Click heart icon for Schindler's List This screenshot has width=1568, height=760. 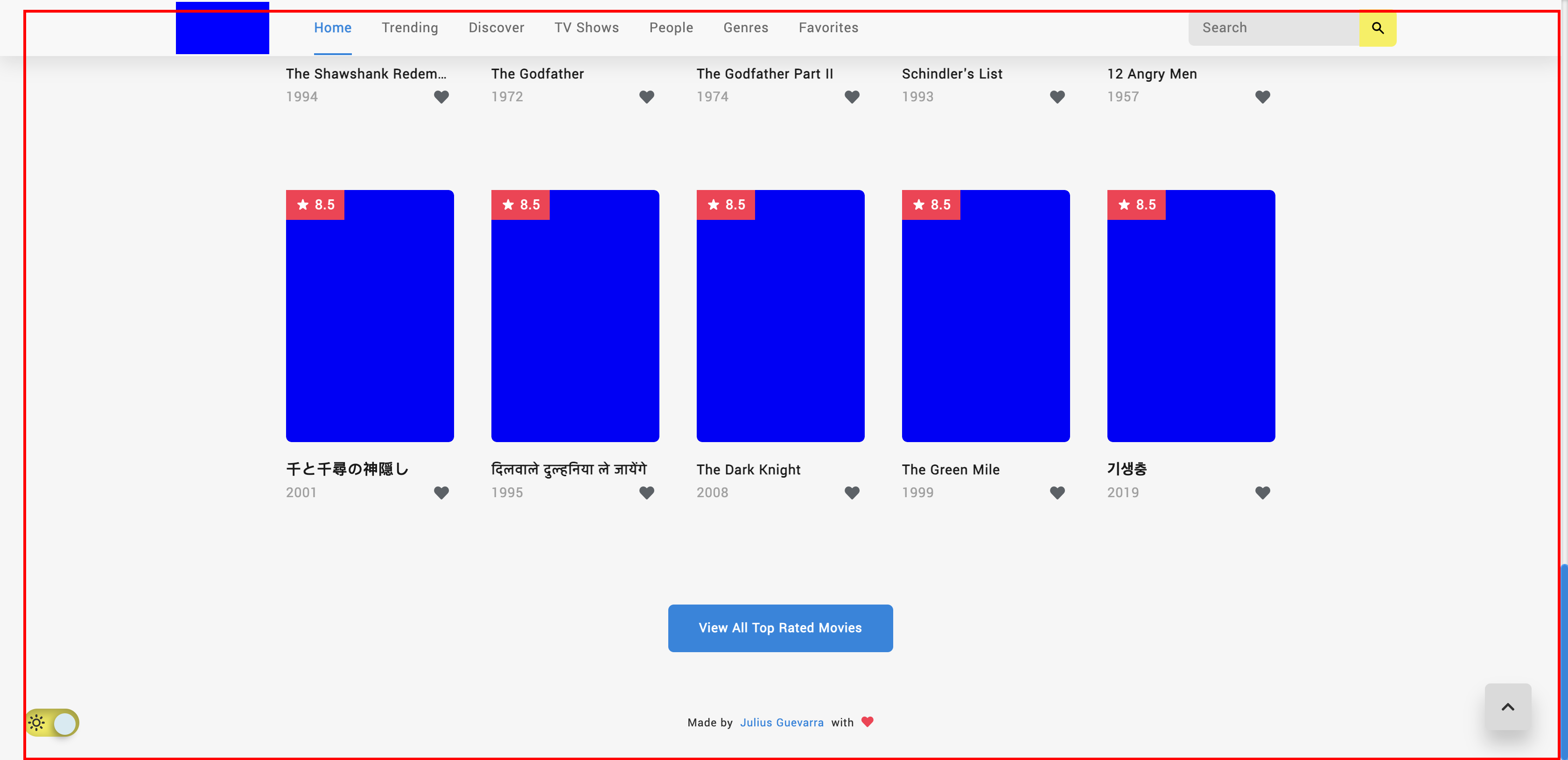click(x=1057, y=97)
